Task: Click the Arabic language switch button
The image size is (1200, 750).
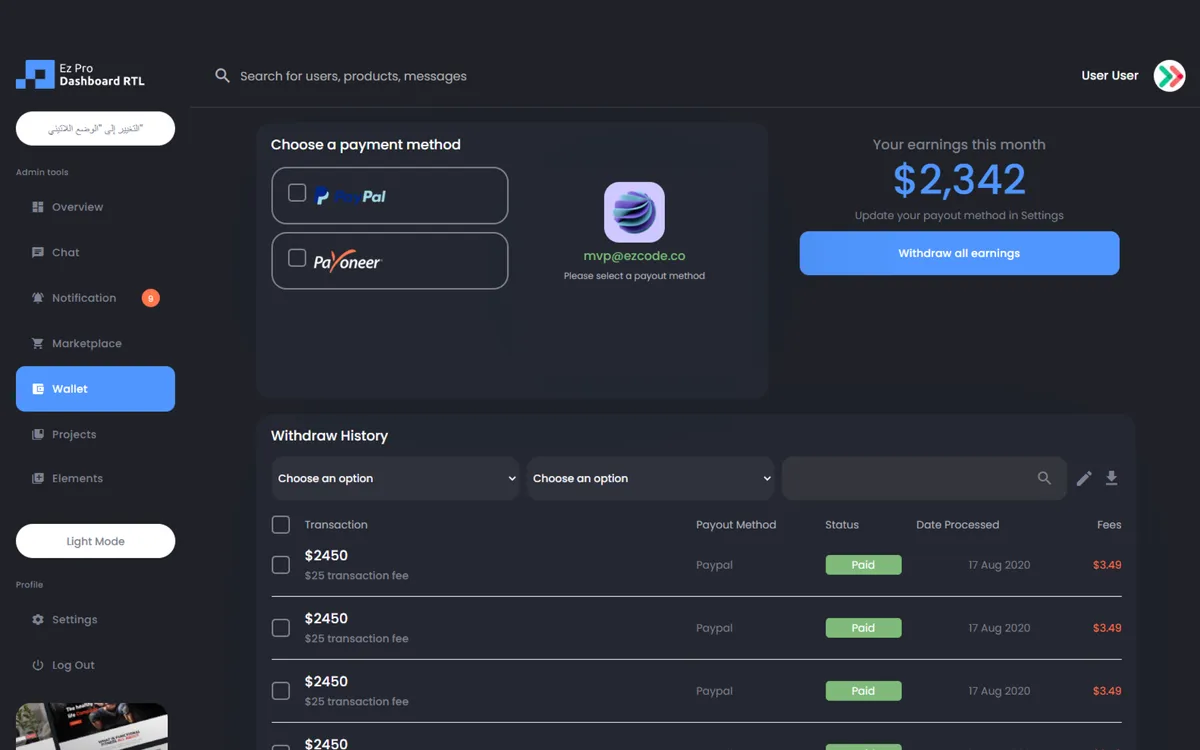Action: [95, 129]
